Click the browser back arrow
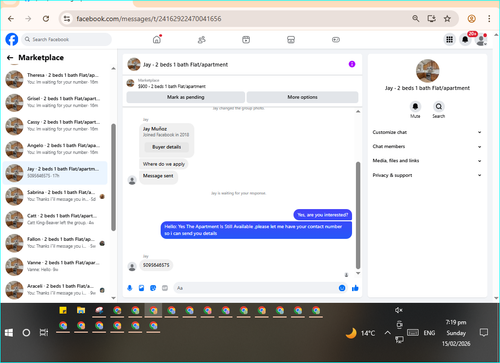500x363 pixels. click(x=11, y=19)
